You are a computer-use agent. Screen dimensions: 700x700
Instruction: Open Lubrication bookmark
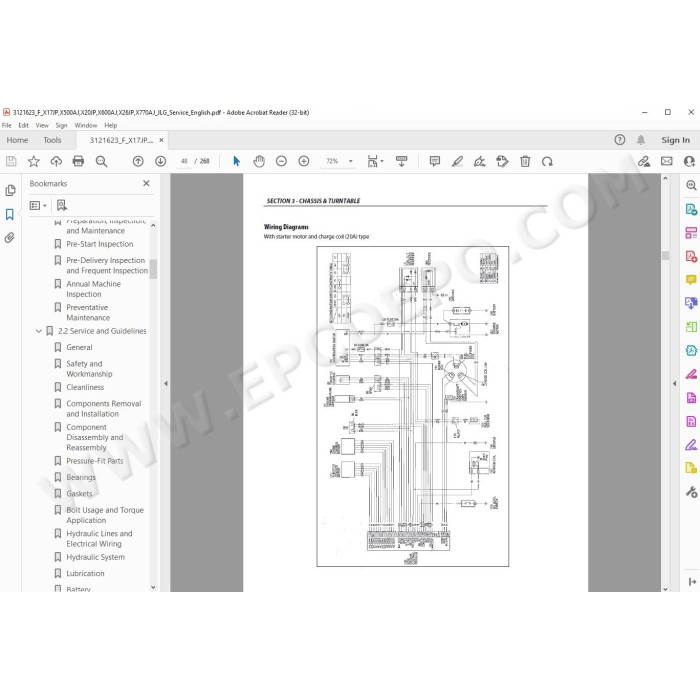coord(85,574)
